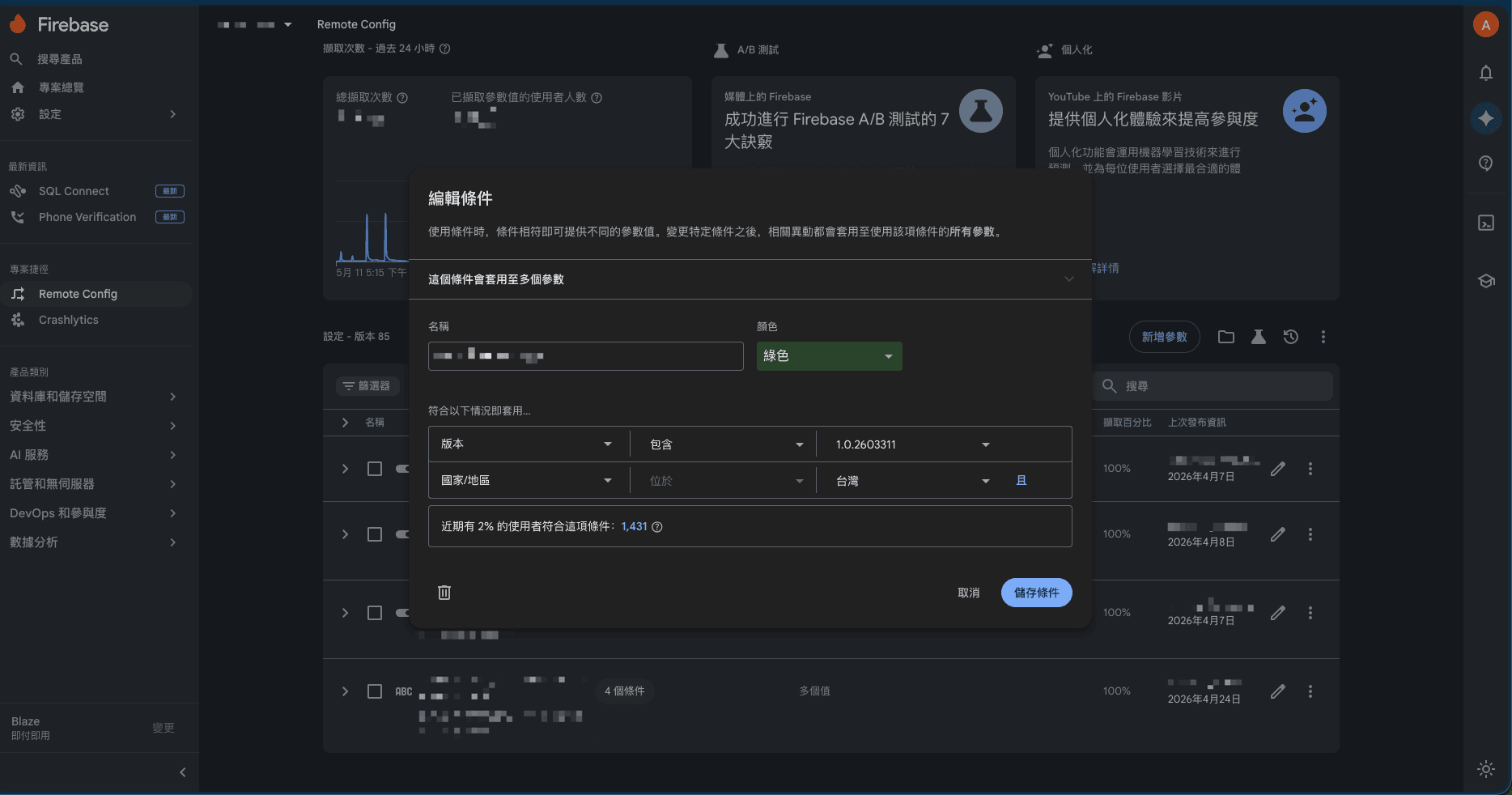
Task: Expand the 4 個條件 parameter row
Action: click(x=346, y=691)
